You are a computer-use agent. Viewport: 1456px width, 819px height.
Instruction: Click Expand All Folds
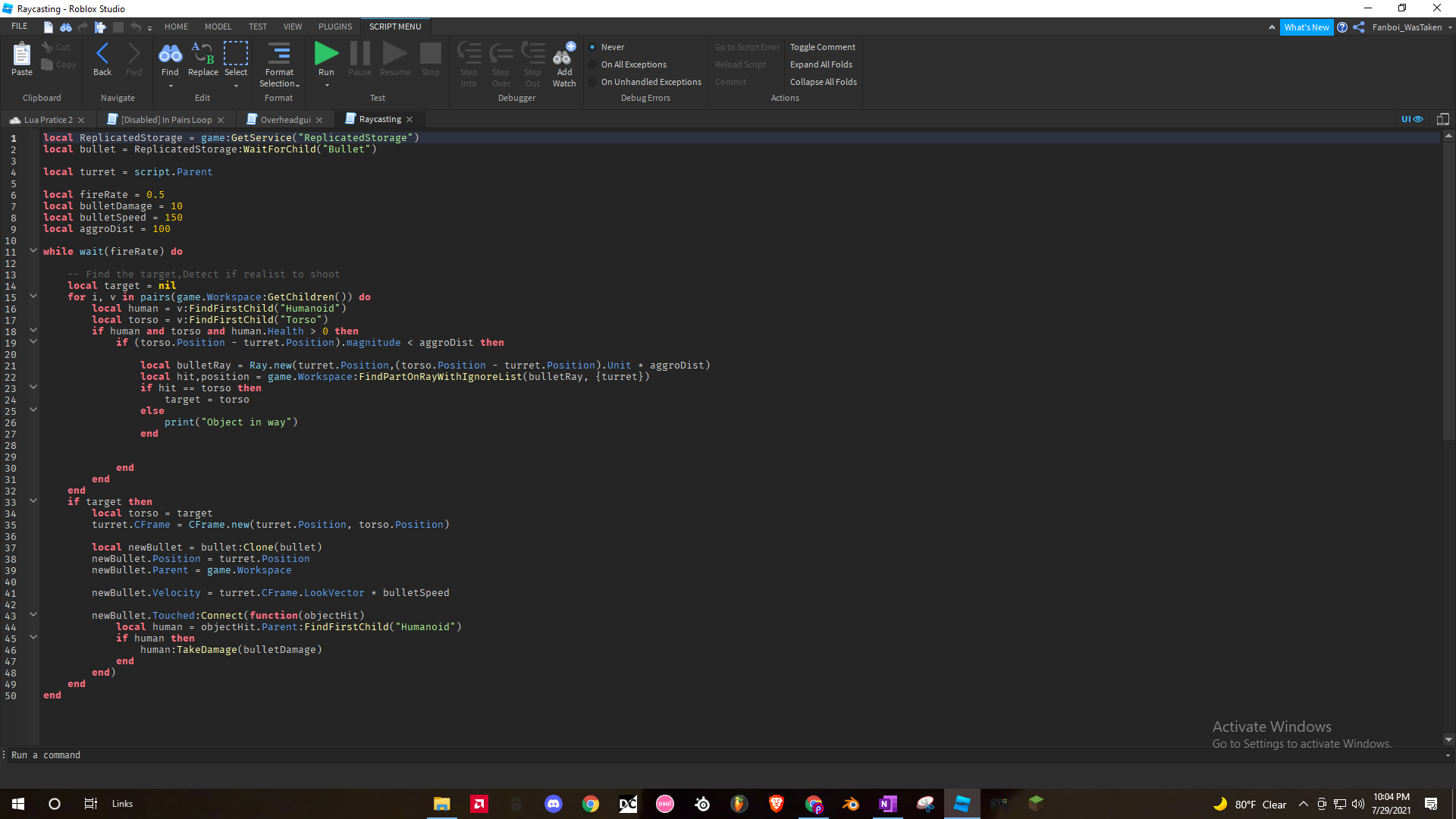tap(821, 64)
